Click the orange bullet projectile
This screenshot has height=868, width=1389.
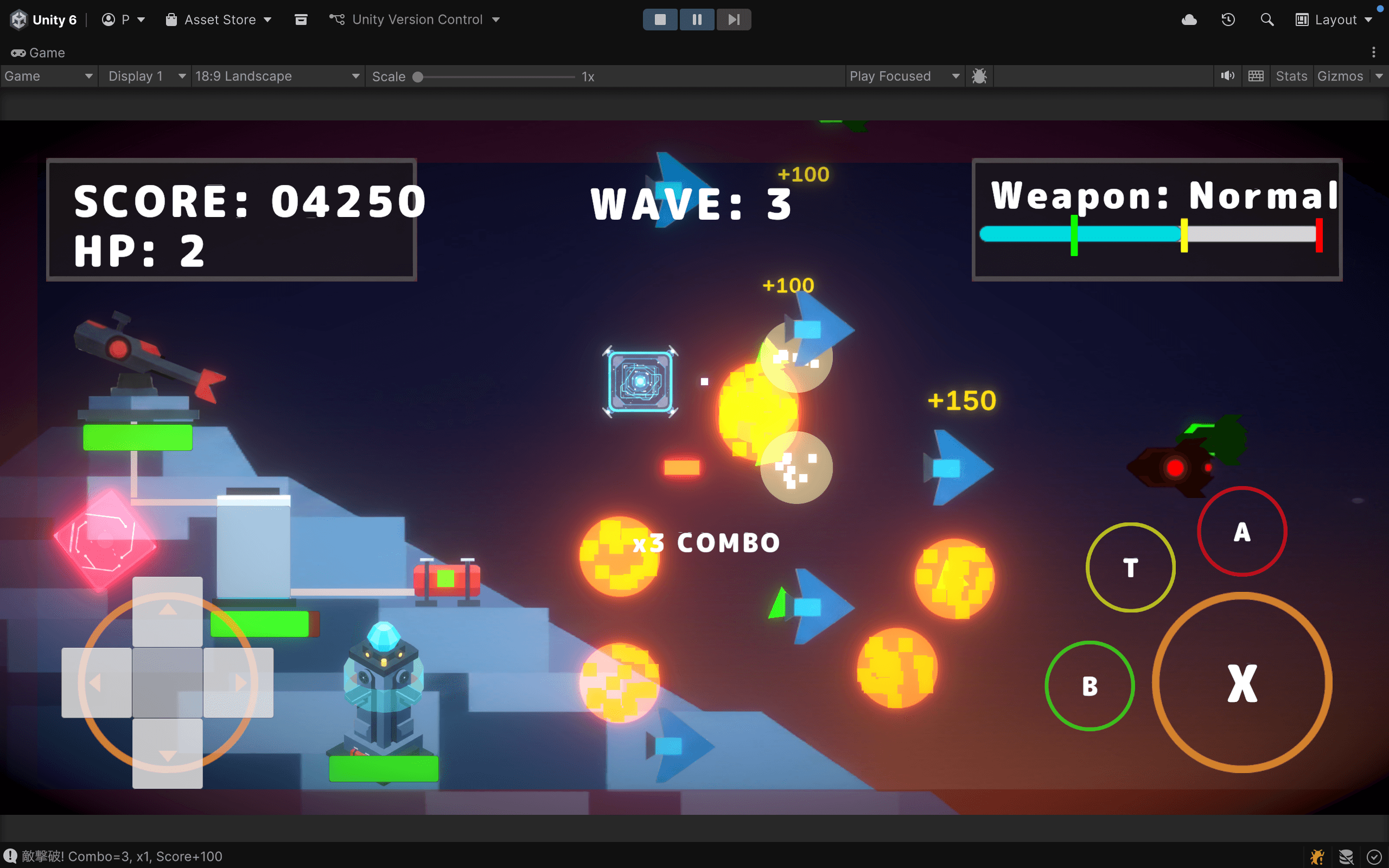pos(682,467)
